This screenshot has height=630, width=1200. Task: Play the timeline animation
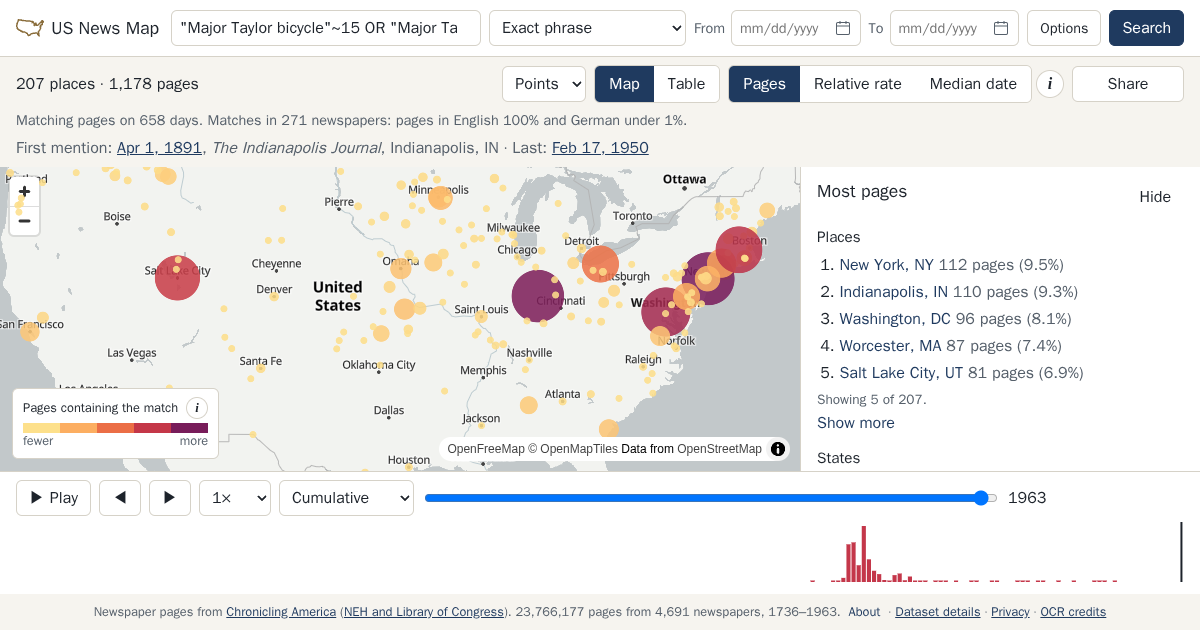(x=54, y=498)
